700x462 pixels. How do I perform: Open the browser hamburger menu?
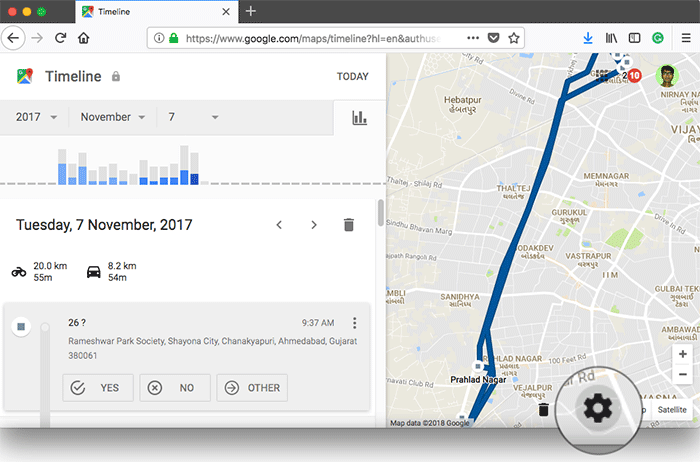686,38
